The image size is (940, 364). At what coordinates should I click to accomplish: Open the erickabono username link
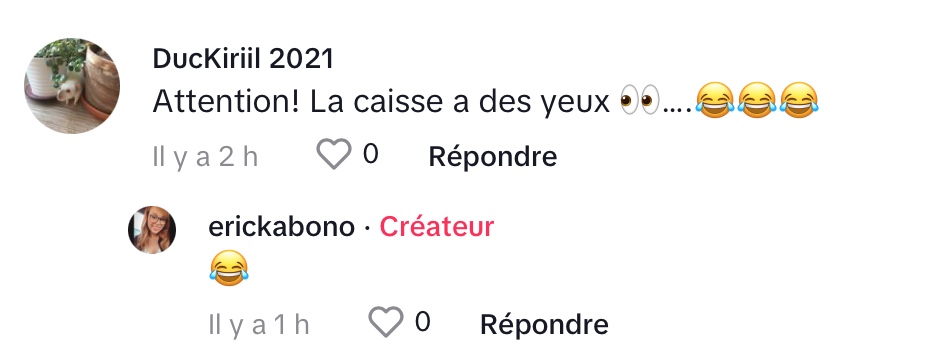pos(282,227)
